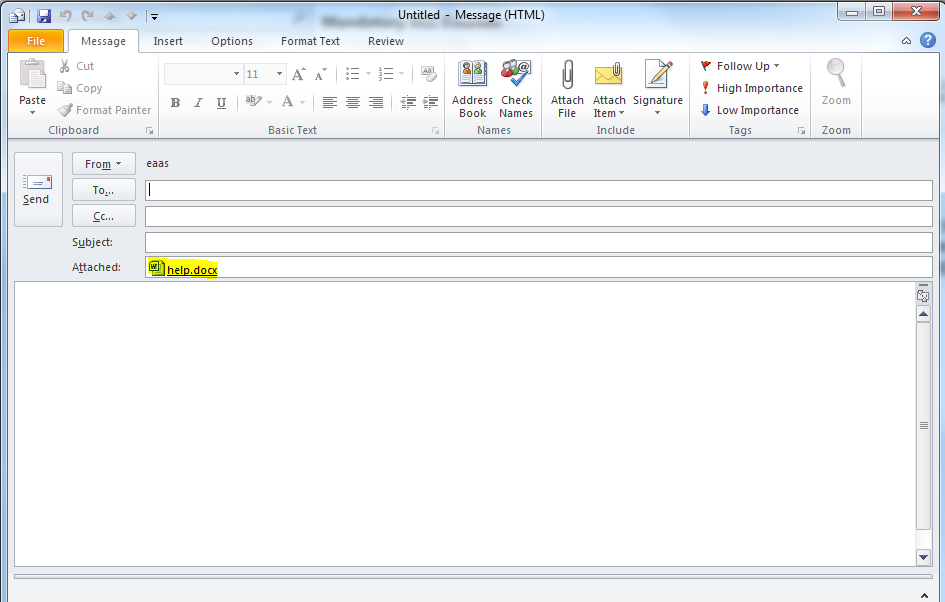The height and width of the screenshot is (602, 945).
Task: Open Outlook Help question mark
Action: click(x=928, y=40)
